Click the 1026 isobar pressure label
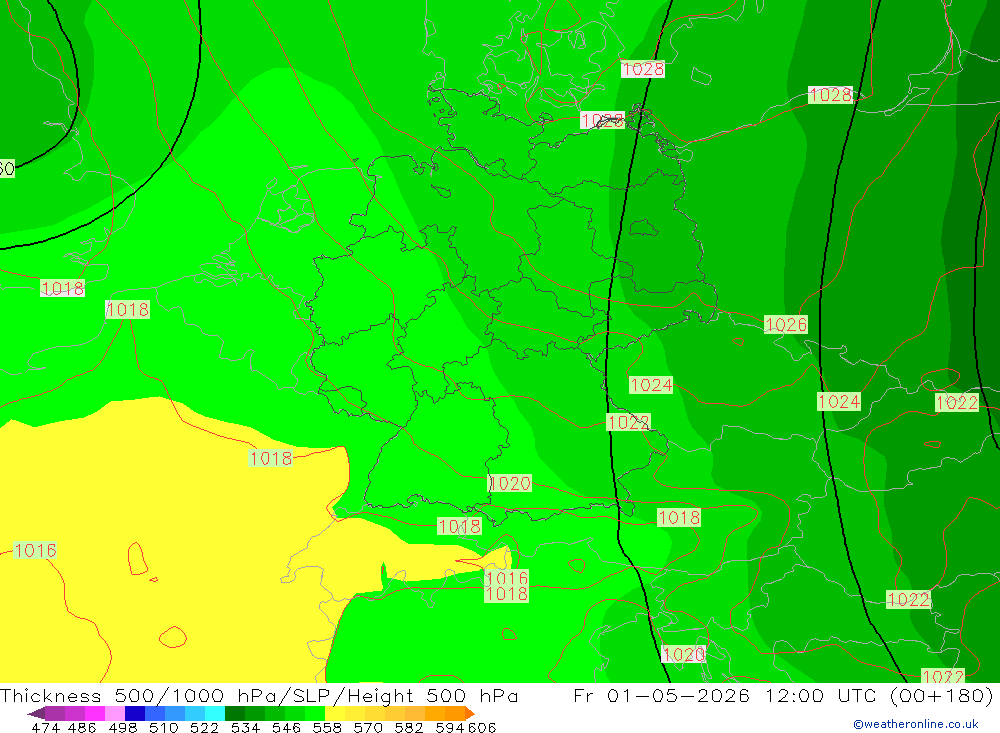Viewport: 1000px width, 733px height. 786,325
